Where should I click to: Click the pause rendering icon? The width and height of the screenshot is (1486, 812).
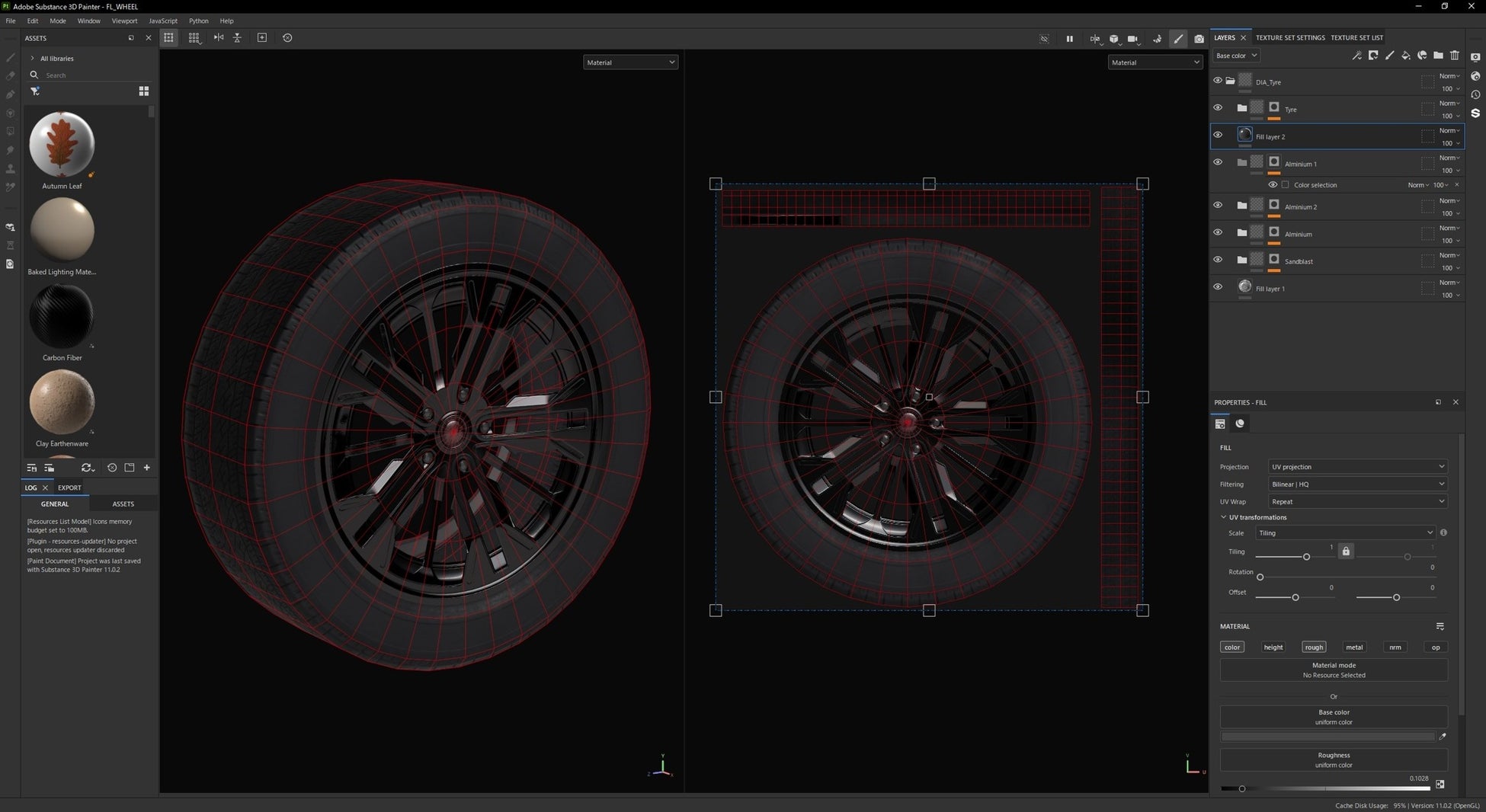(1069, 38)
